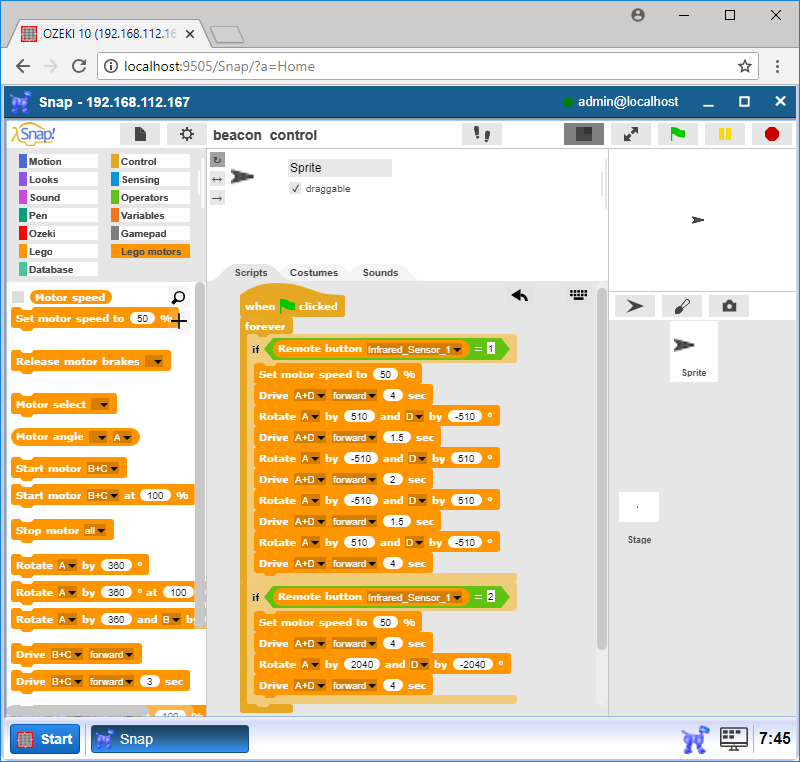Click the palette search magnifier icon
The width and height of the screenshot is (800, 762).
178,297
